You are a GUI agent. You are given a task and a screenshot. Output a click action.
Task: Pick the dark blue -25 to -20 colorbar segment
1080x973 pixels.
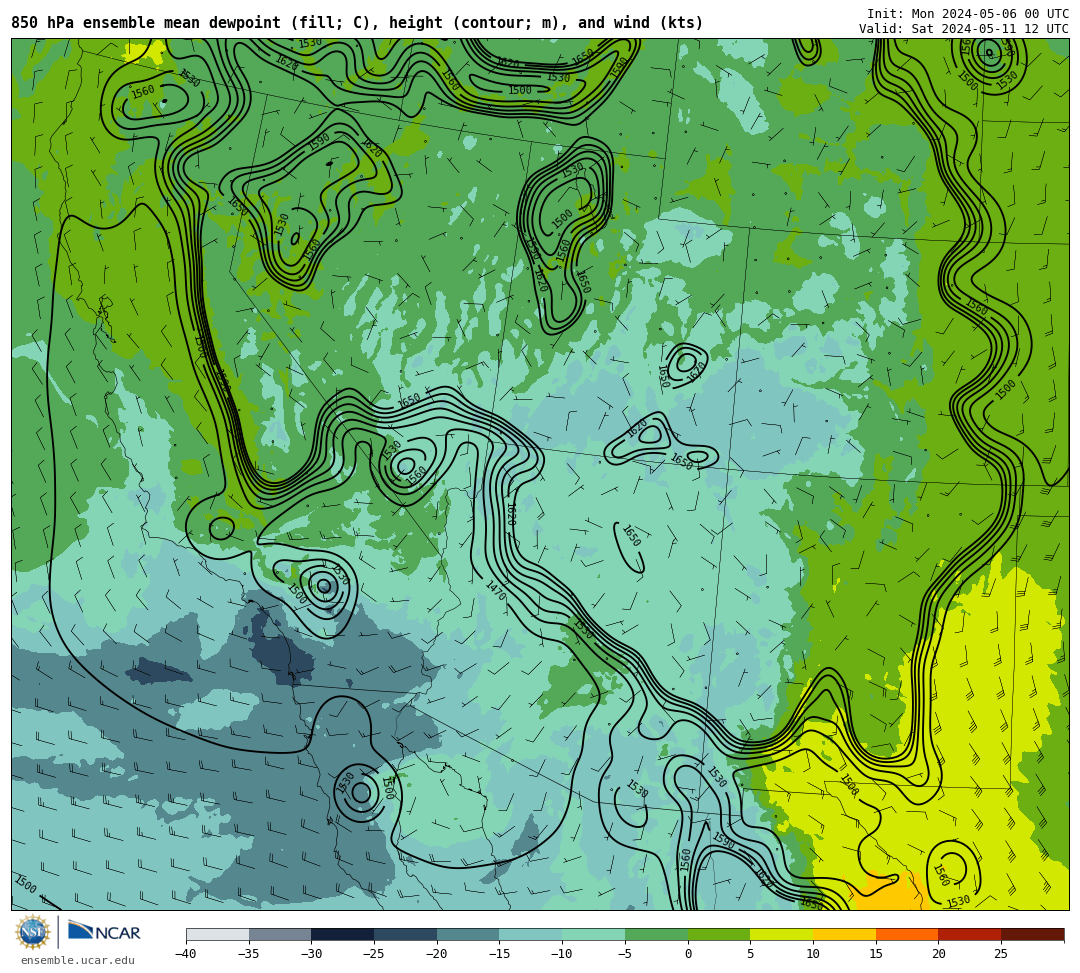pos(406,934)
